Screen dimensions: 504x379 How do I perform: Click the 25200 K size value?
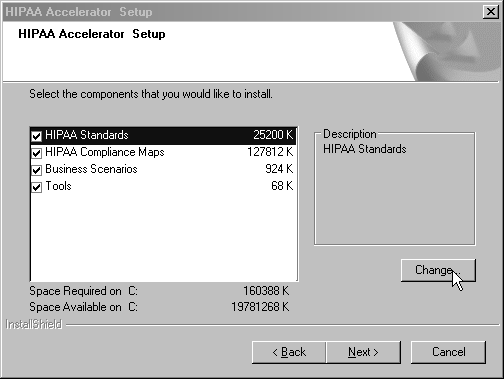tap(273, 135)
